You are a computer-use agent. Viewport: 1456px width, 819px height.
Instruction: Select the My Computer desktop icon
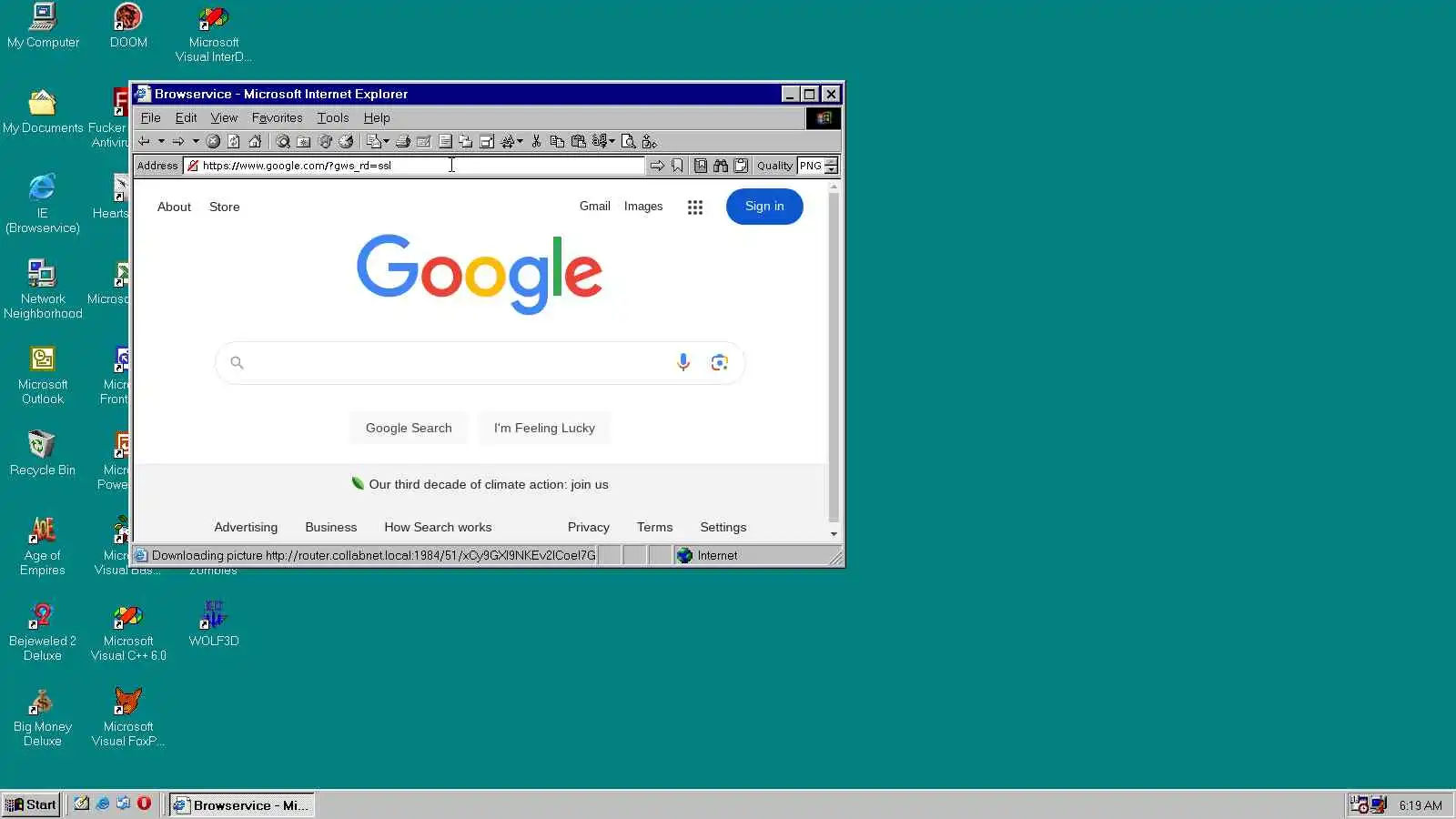click(43, 26)
